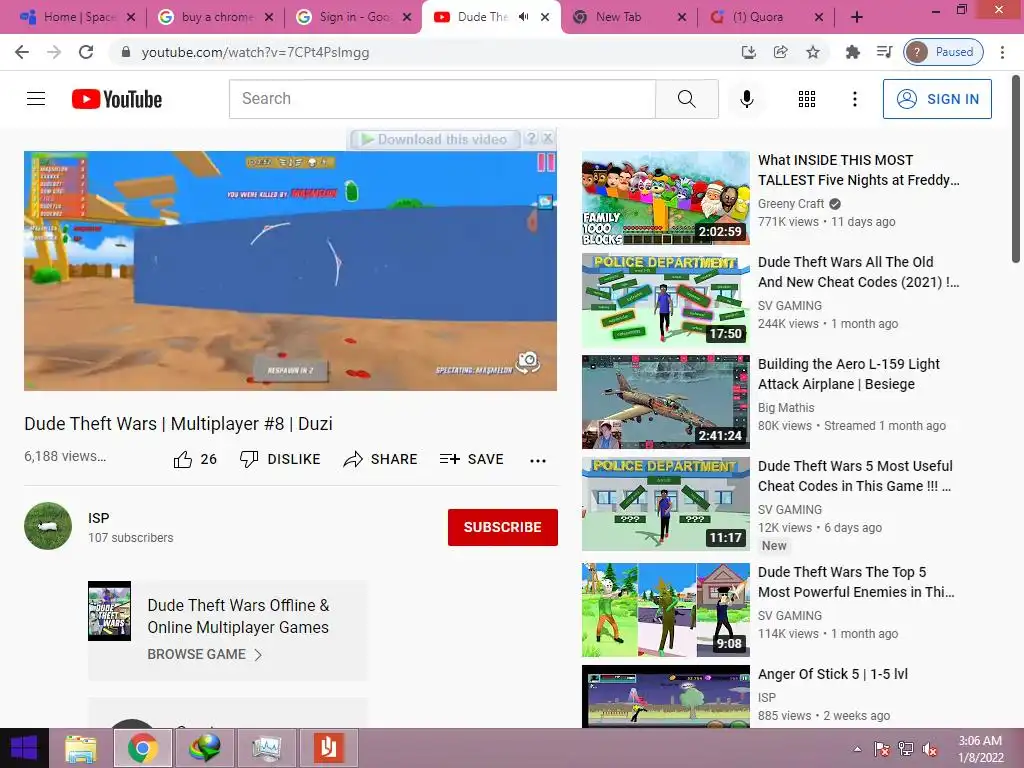Mute the Dude Theft tab audio icon
The width and height of the screenshot is (1024, 768).
(x=523, y=17)
